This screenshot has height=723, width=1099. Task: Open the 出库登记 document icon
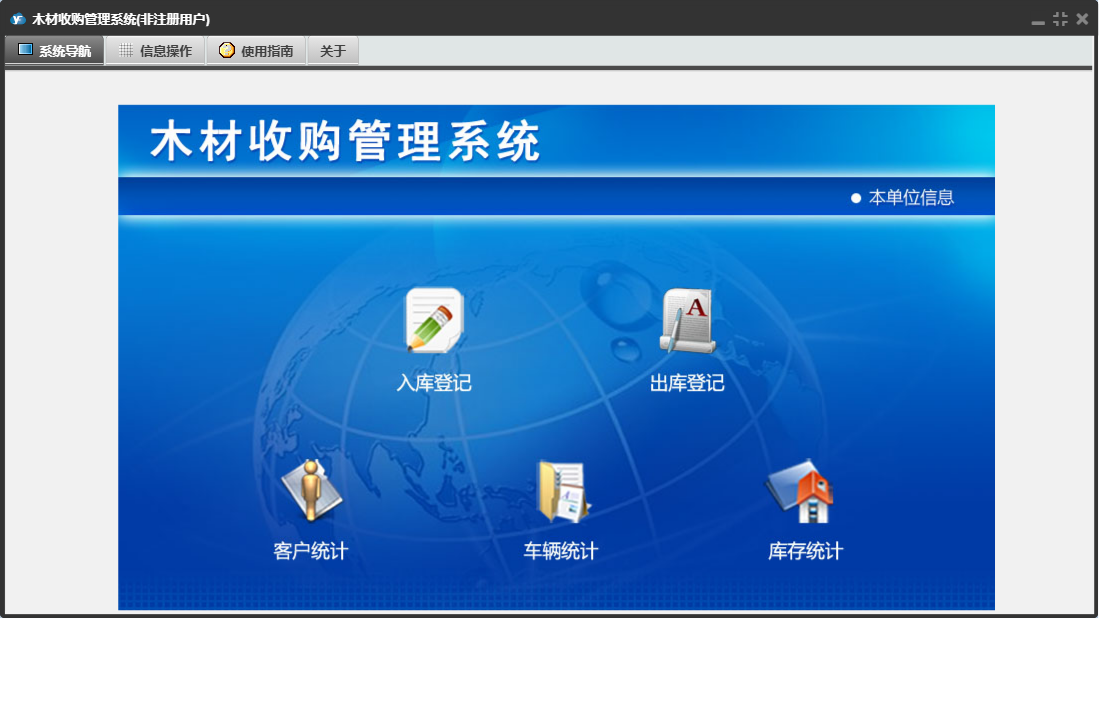(688, 320)
